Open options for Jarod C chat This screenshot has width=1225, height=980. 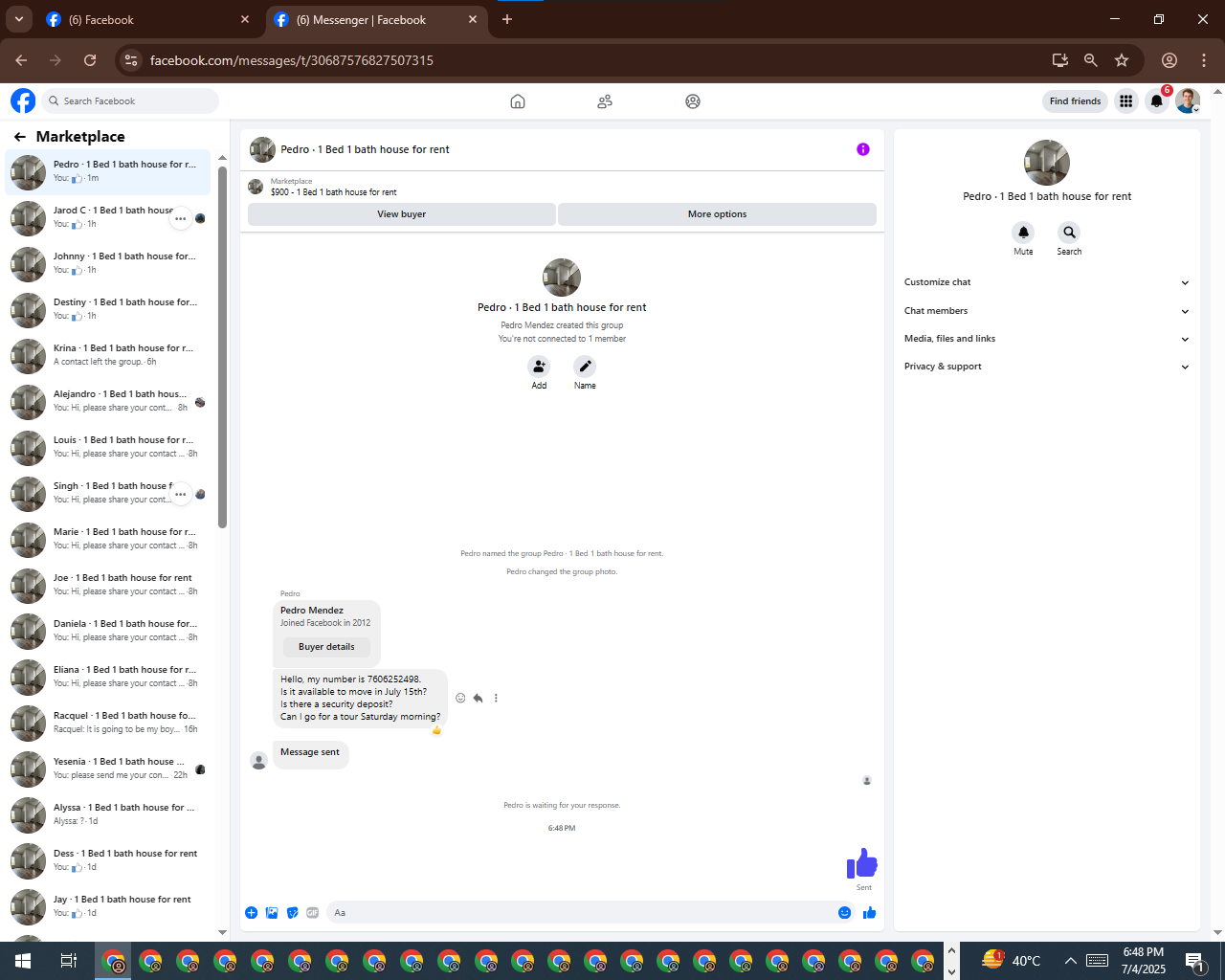180,219
